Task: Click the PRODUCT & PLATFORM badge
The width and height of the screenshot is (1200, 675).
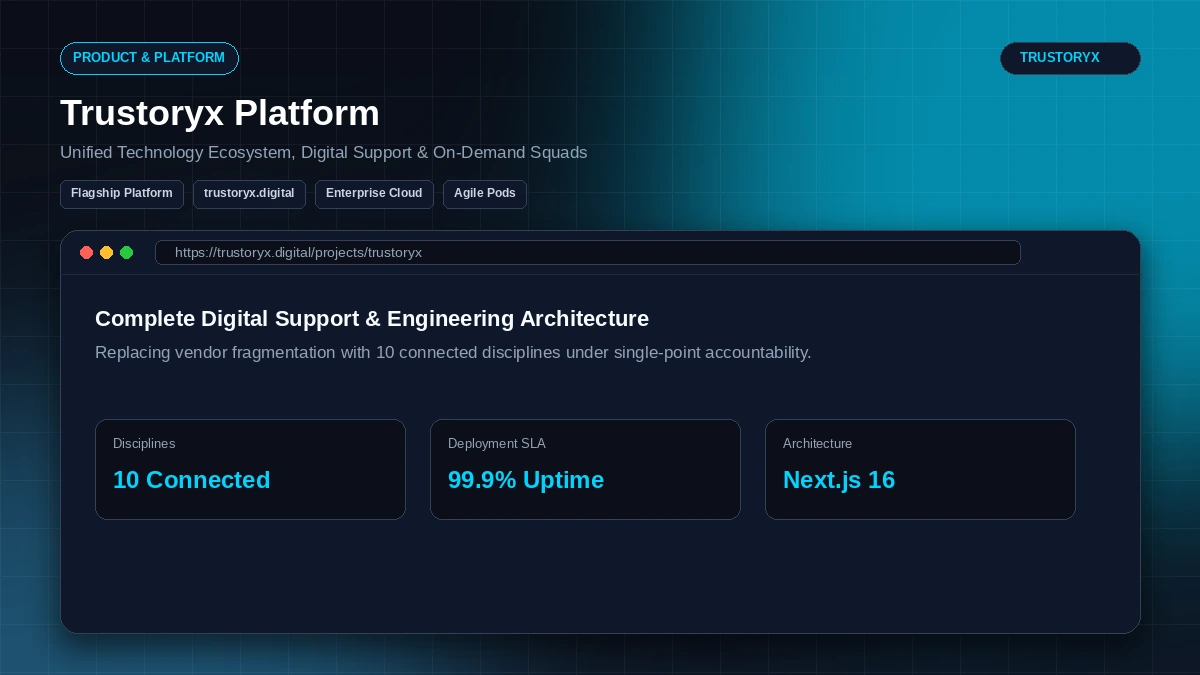Action: point(149,58)
